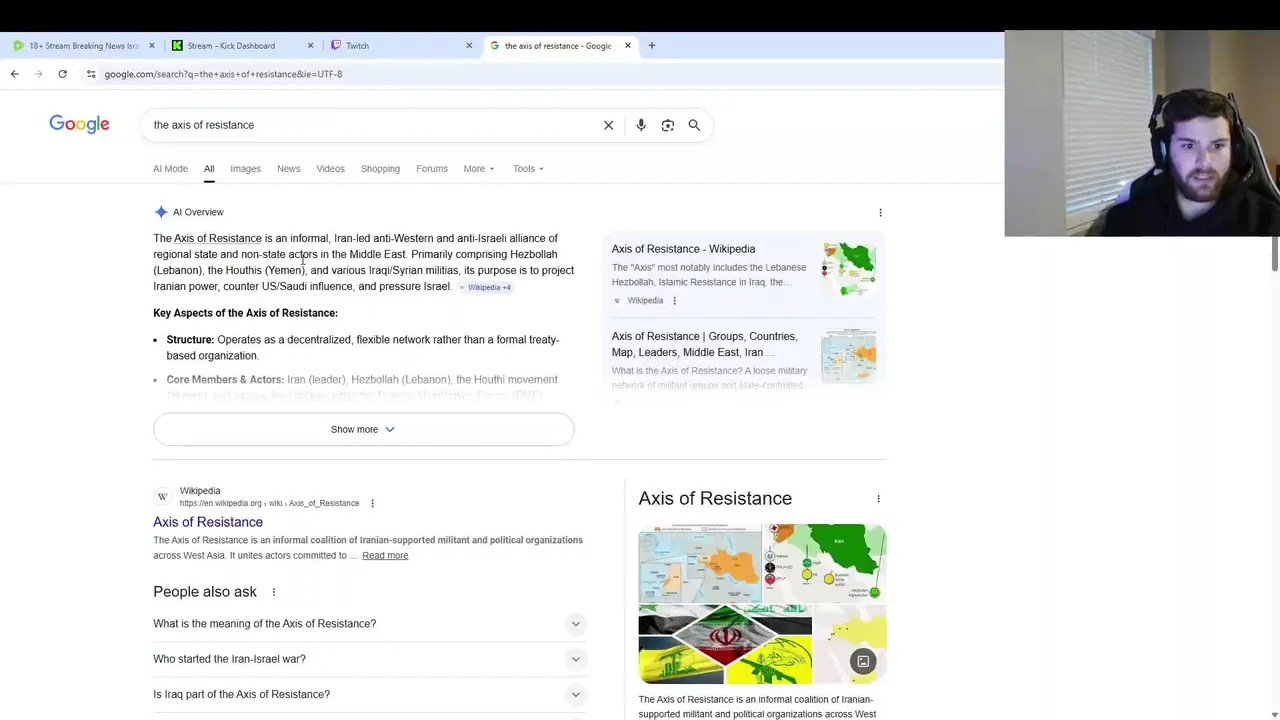Reload the page with the refresh icon

[62, 74]
